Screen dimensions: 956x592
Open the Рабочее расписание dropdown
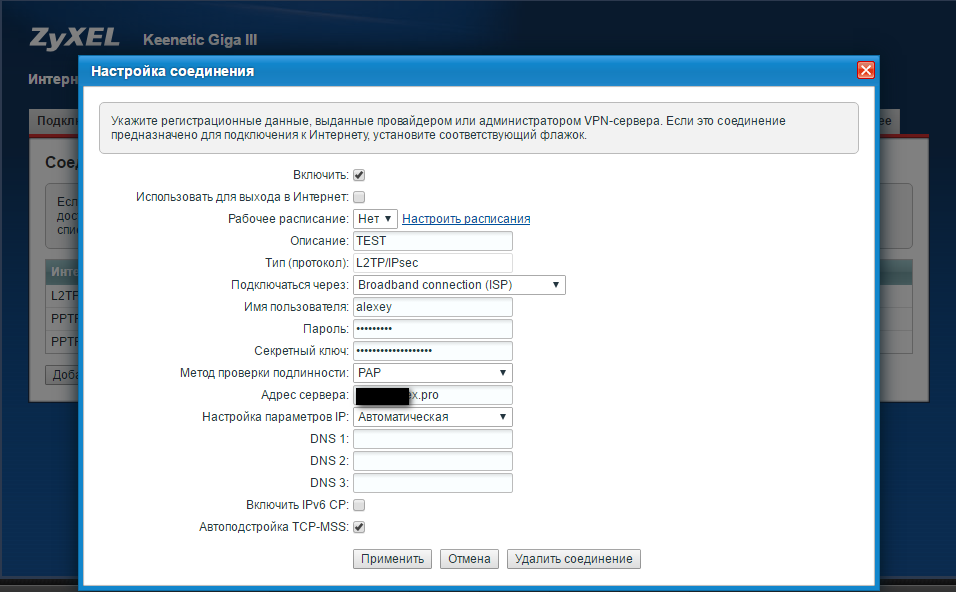tap(375, 218)
